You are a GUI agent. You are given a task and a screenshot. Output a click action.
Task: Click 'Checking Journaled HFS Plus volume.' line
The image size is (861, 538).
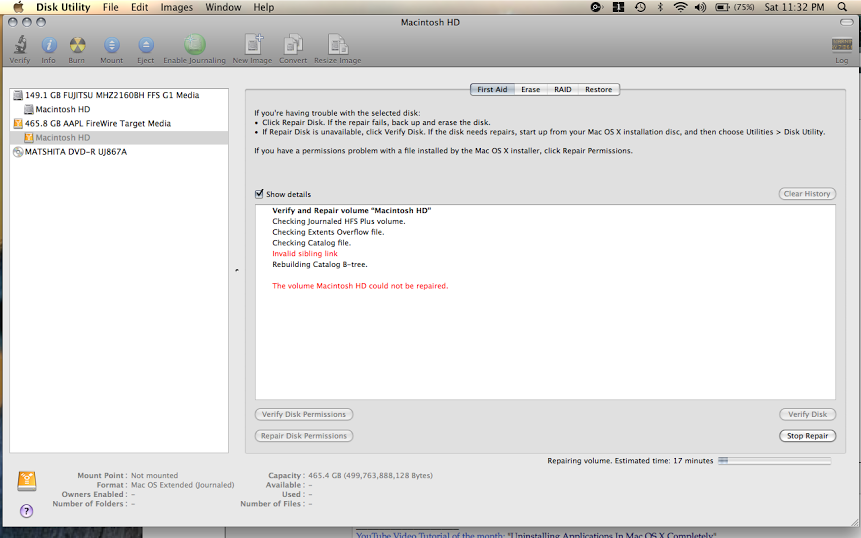coord(339,221)
